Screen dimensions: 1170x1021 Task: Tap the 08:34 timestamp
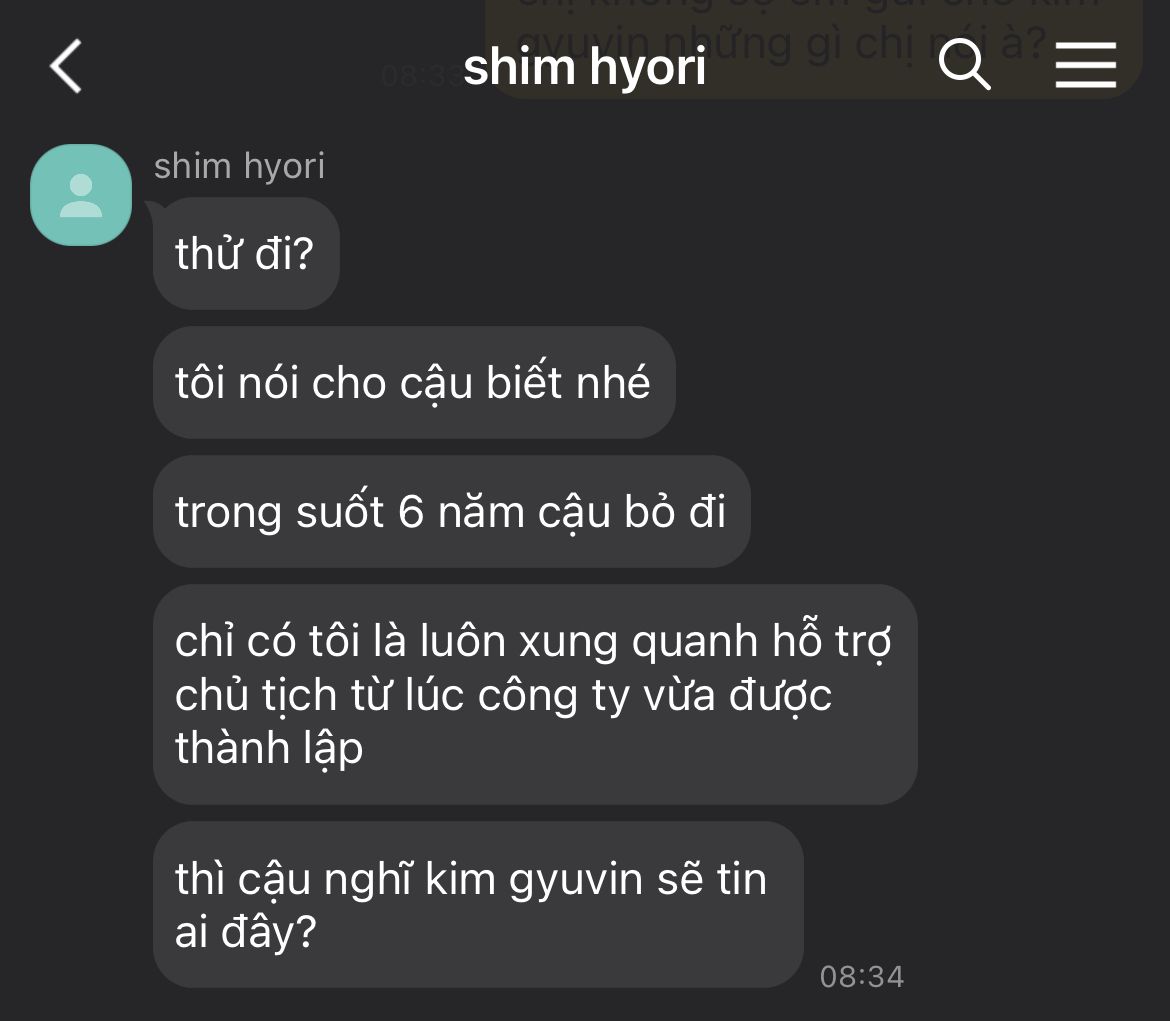[x=862, y=976]
